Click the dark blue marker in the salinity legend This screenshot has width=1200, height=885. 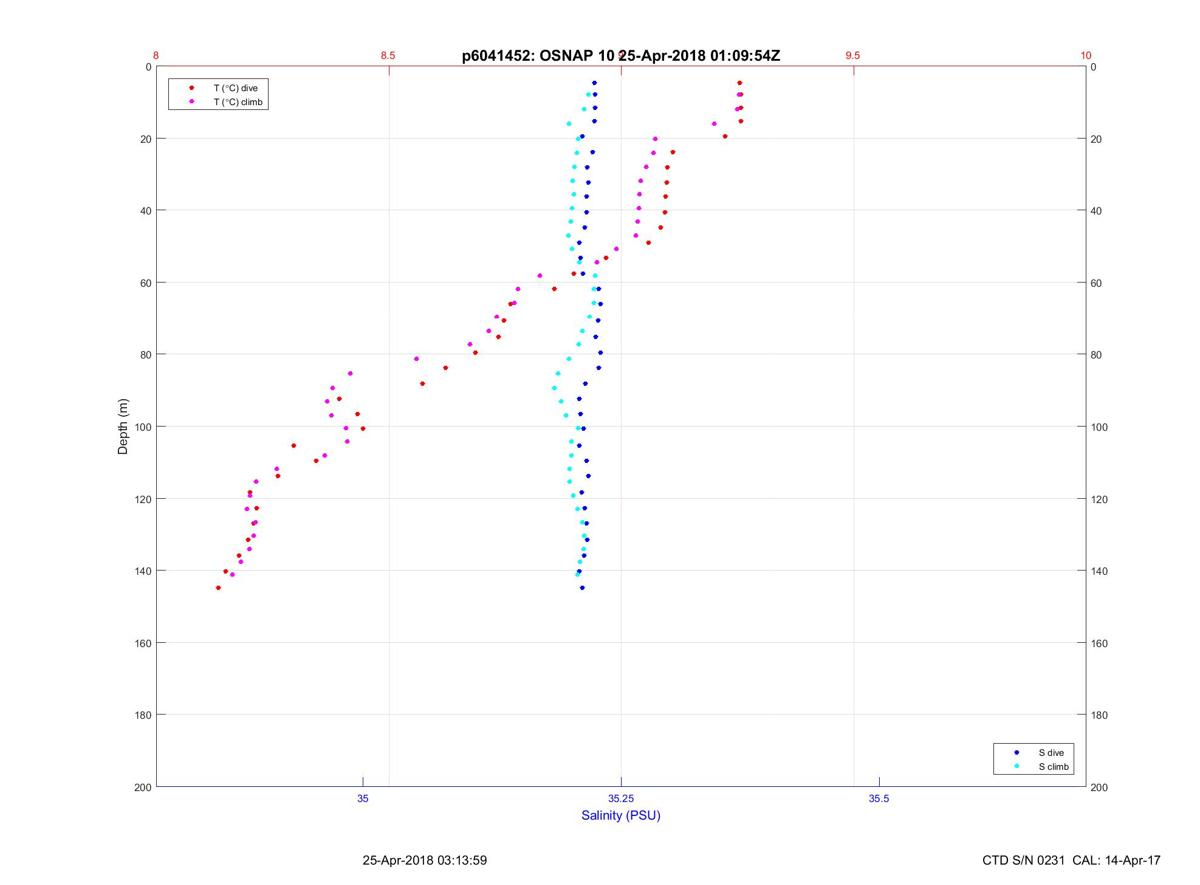(1017, 752)
